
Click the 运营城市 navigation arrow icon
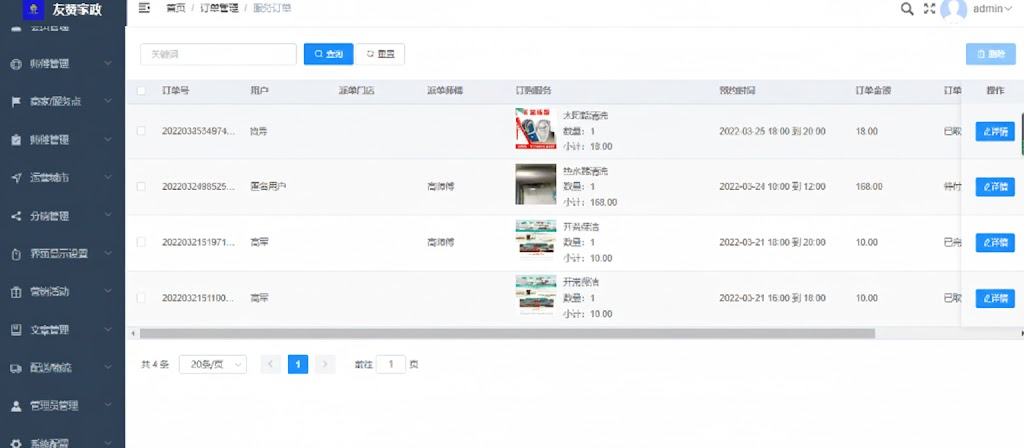point(16,177)
